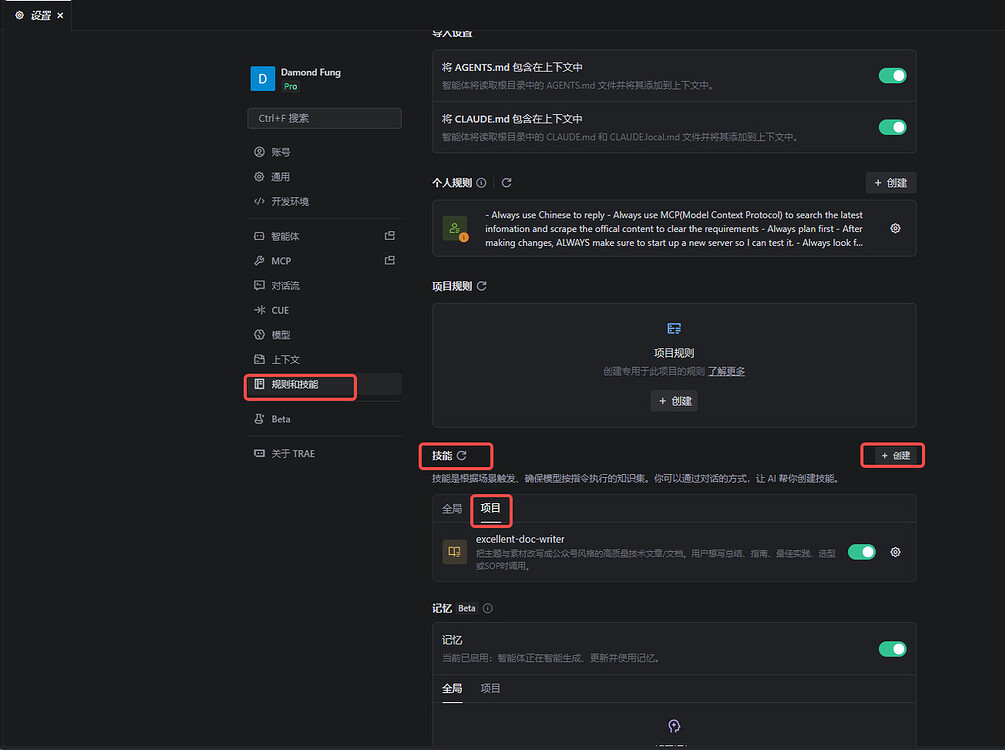Click the blue D avatar
The height and width of the screenshot is (750, 1005).
262,78
